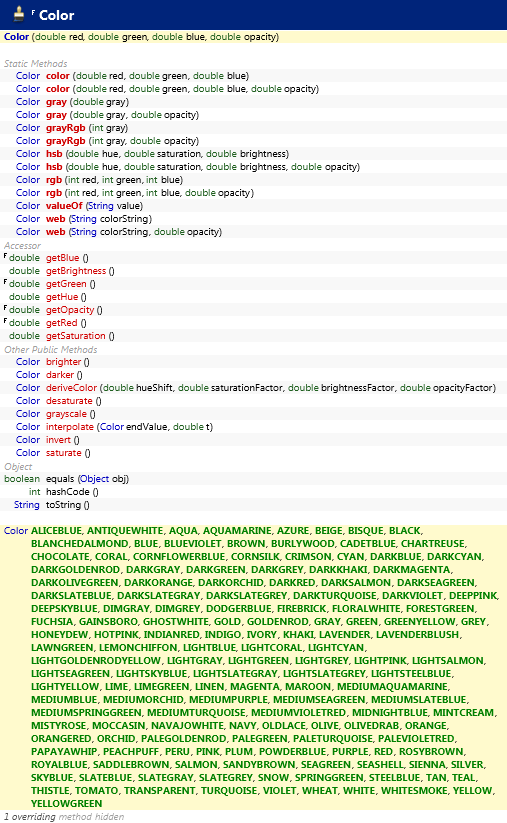The height and width of the screenshot is (823, 507).
Task: Open the desaturate method
Action: tap(69, 400)
